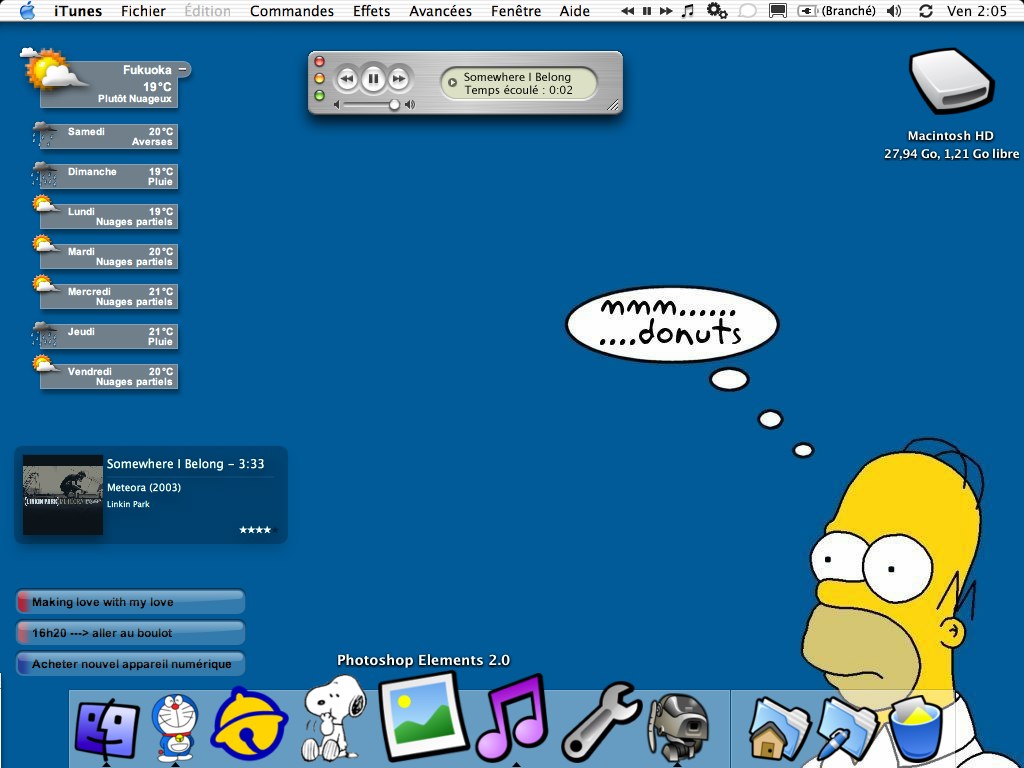This screenshot has height=768, width=1024.
Task: Select the Acheter nouvel appareil numérique note
Action: click(130, 664)
